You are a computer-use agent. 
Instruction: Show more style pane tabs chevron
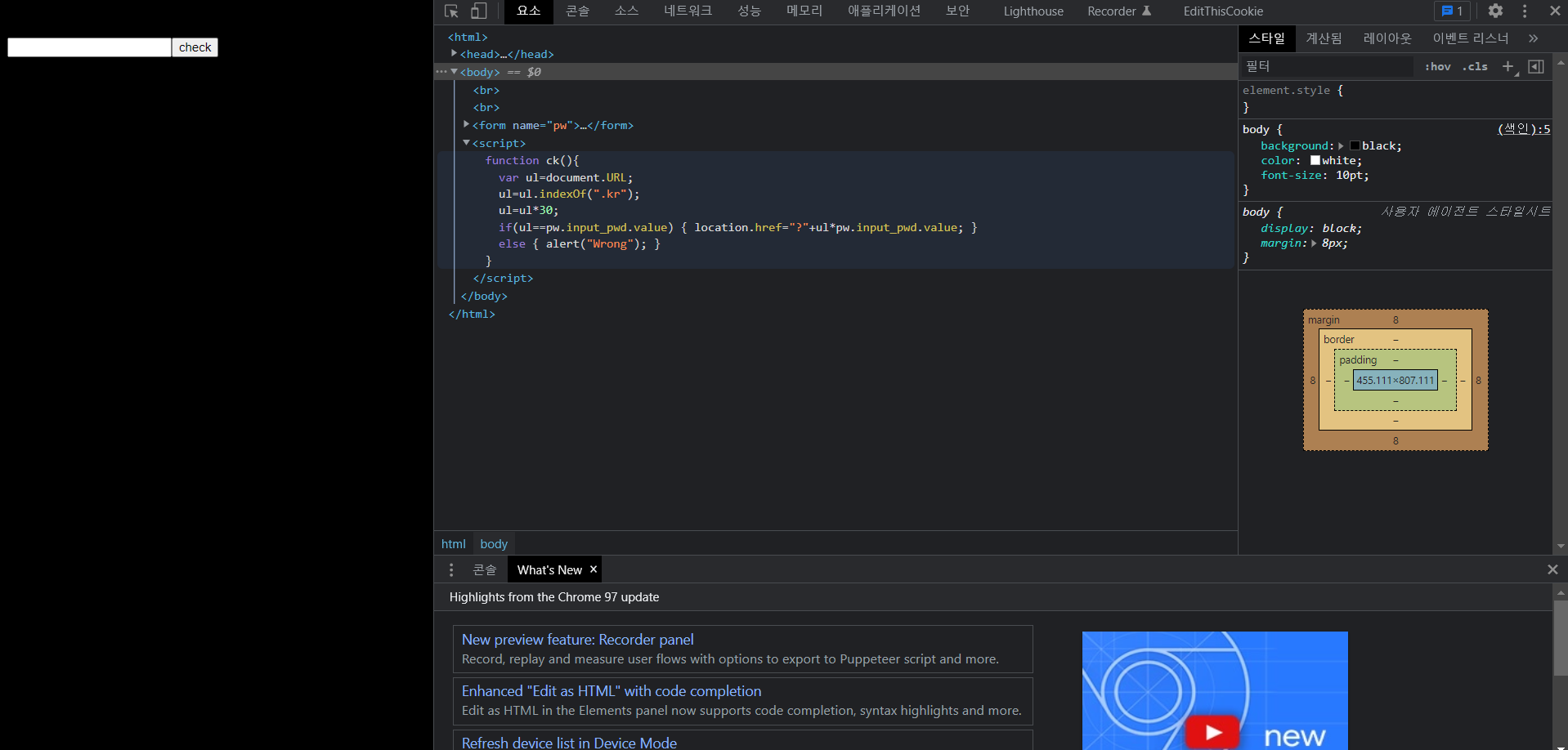point(1533,38)
